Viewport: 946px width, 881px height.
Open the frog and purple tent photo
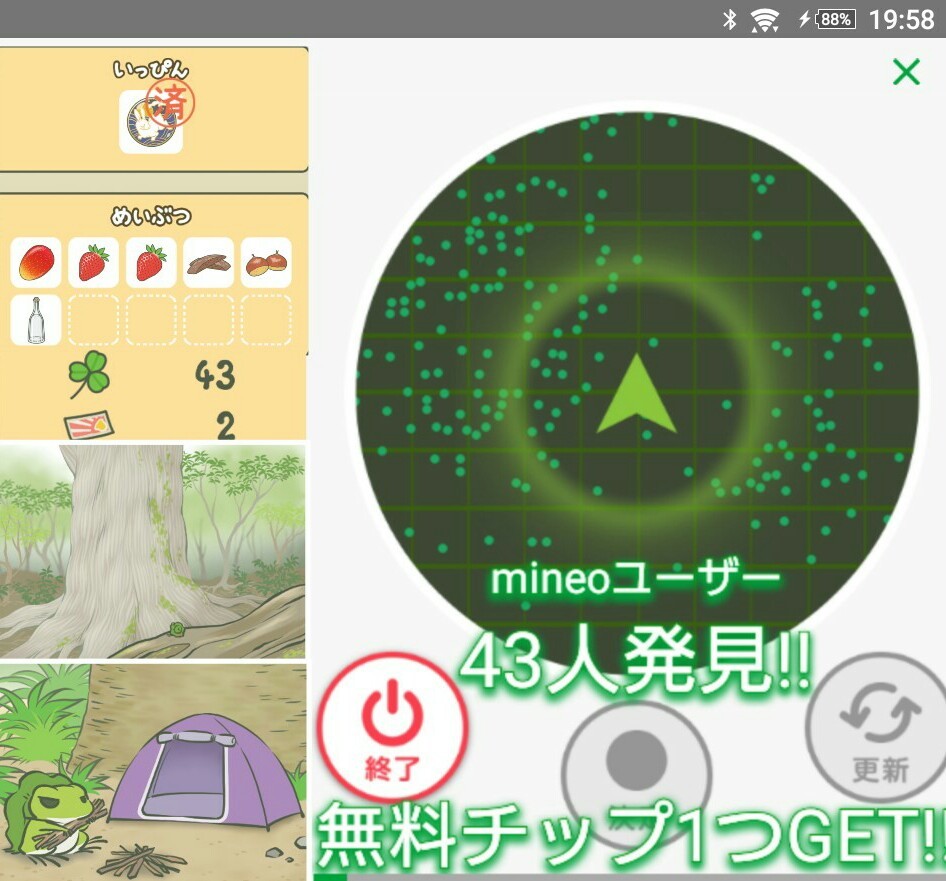coord(153,771)
